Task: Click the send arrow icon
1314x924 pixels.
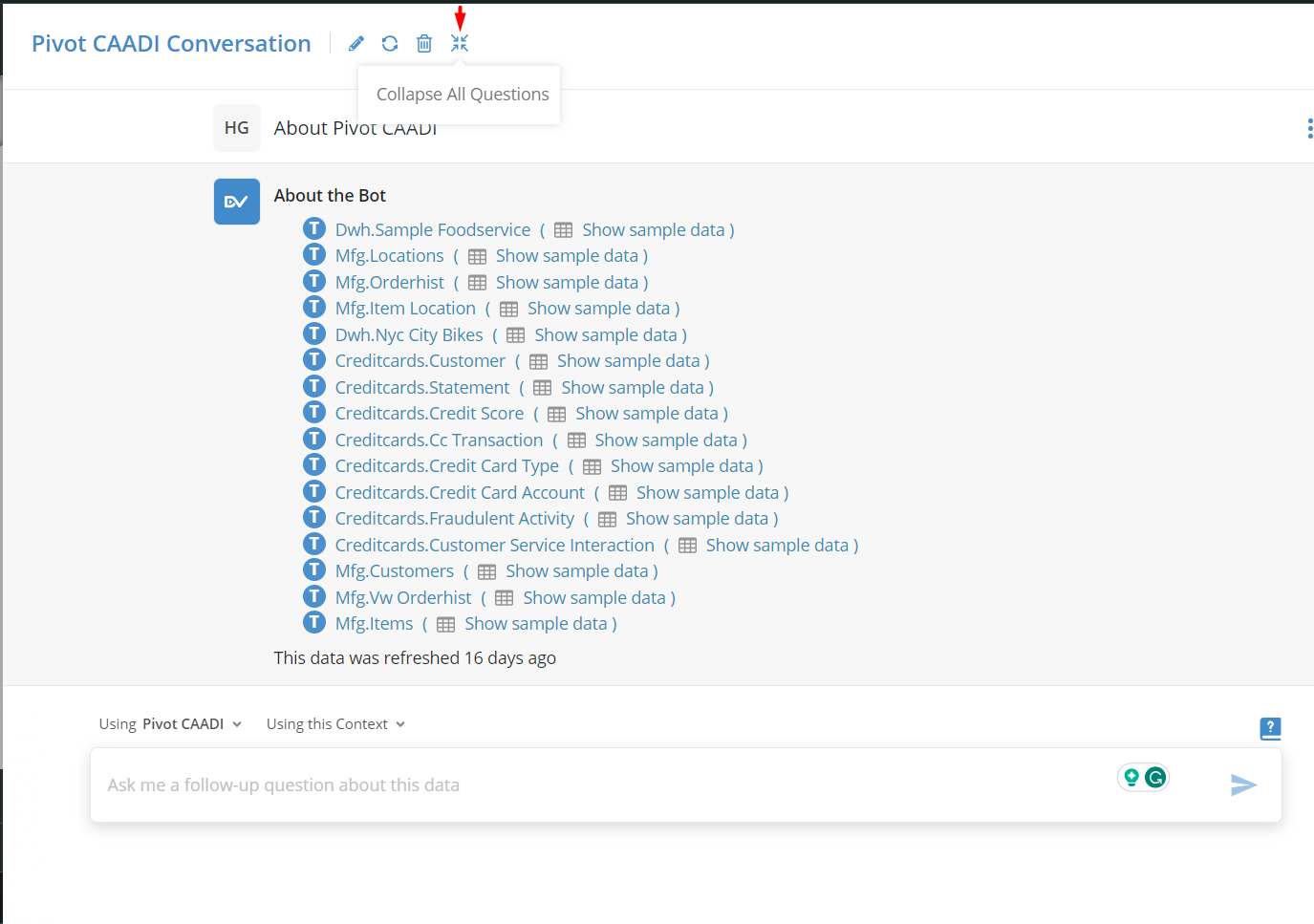Action: pyautogui.click(x=1243, y=784)
